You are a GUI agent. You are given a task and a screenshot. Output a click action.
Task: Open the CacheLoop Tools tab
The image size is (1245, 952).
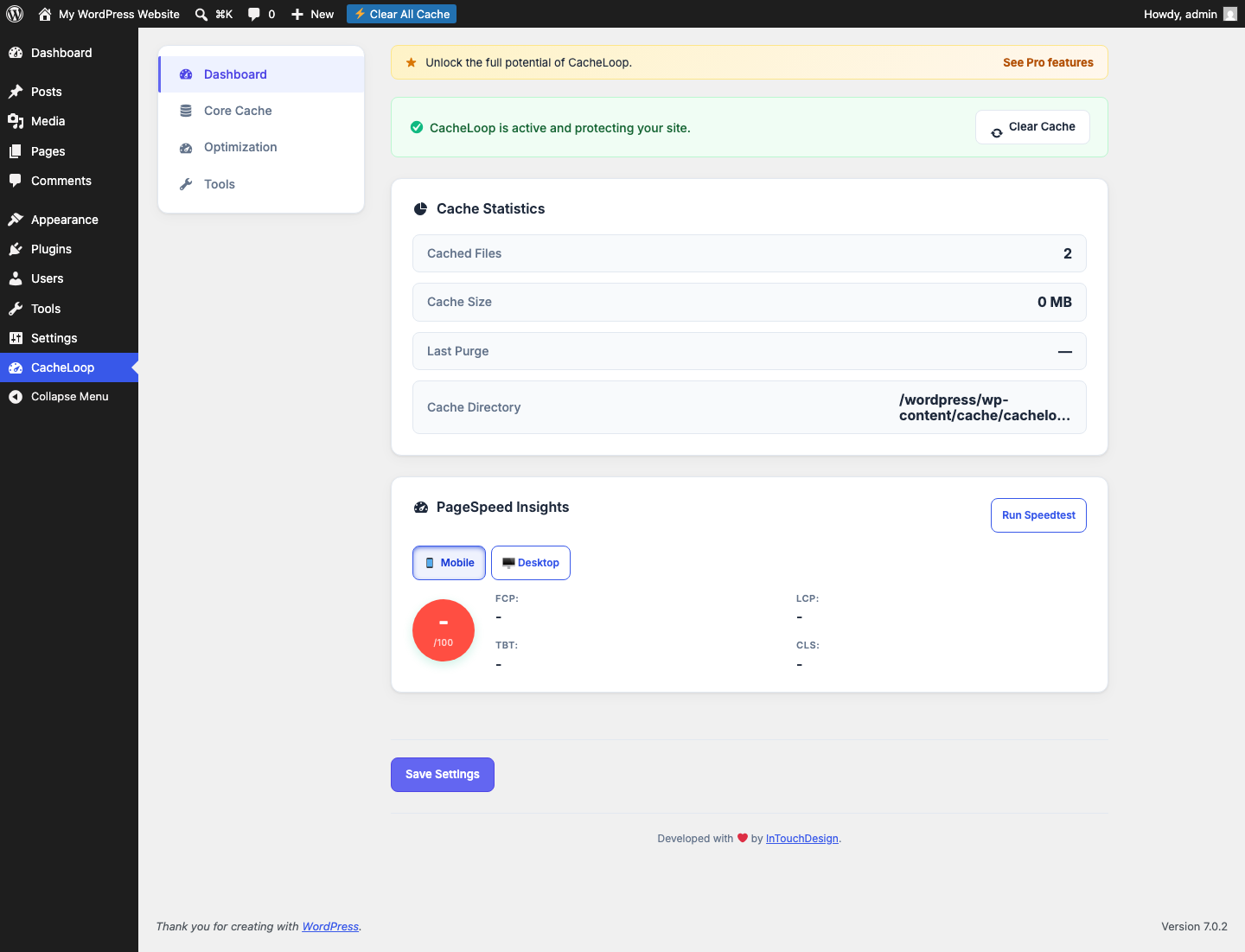tap(261, 184)
